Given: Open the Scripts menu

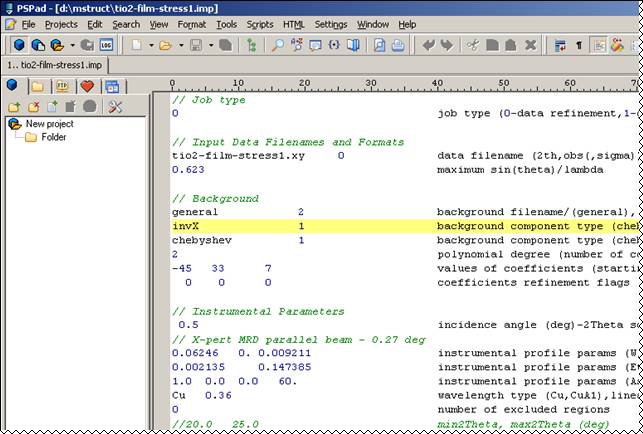Looking at the screenshot, I should (260, 25).
